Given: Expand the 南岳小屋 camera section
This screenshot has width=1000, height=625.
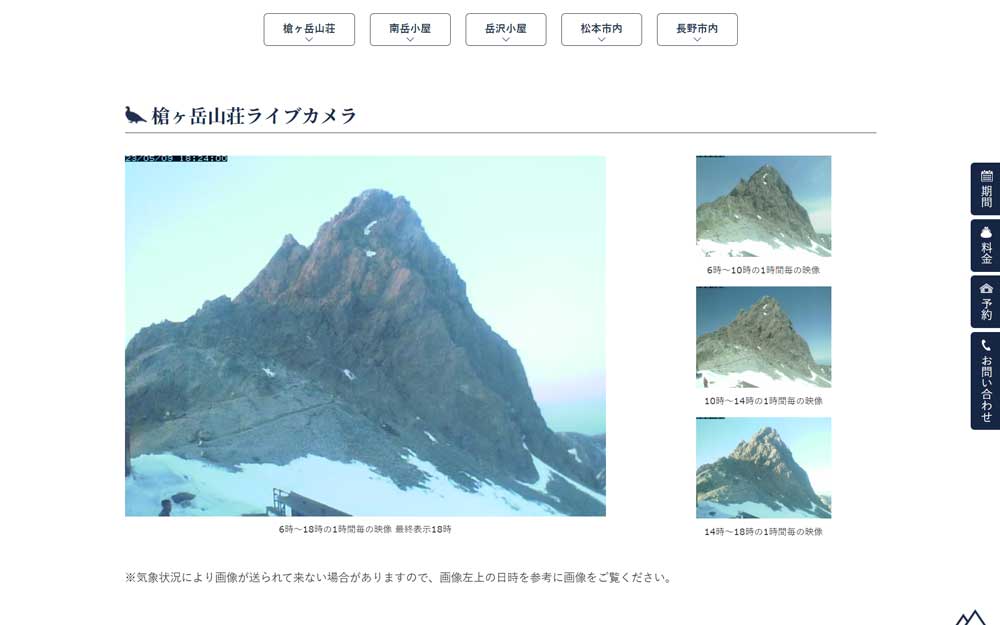Looking at the screenshot, I should pyautogui.click(x=410, y=29).
